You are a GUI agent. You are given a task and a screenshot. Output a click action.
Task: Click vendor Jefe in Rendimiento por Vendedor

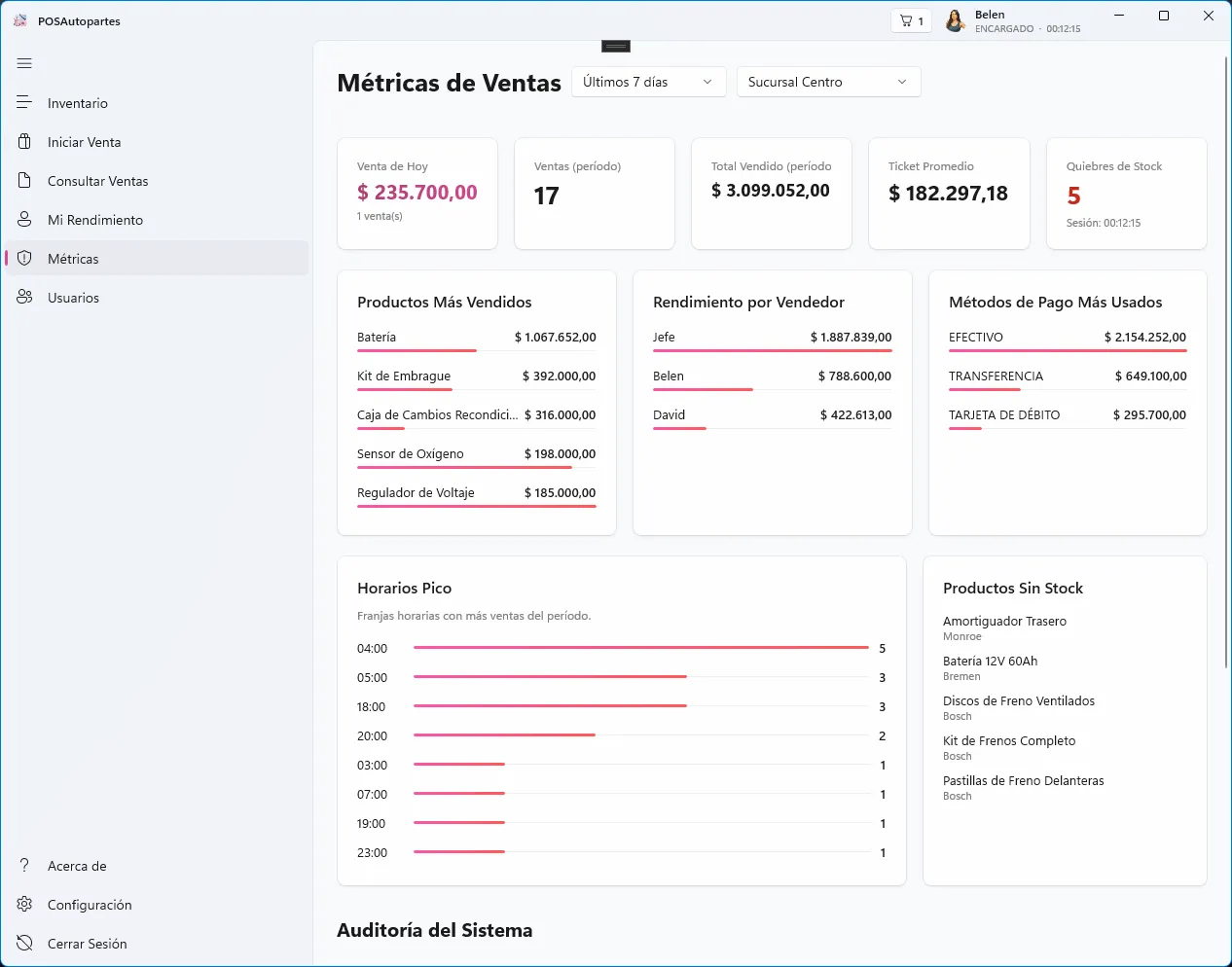click(773, 339)
